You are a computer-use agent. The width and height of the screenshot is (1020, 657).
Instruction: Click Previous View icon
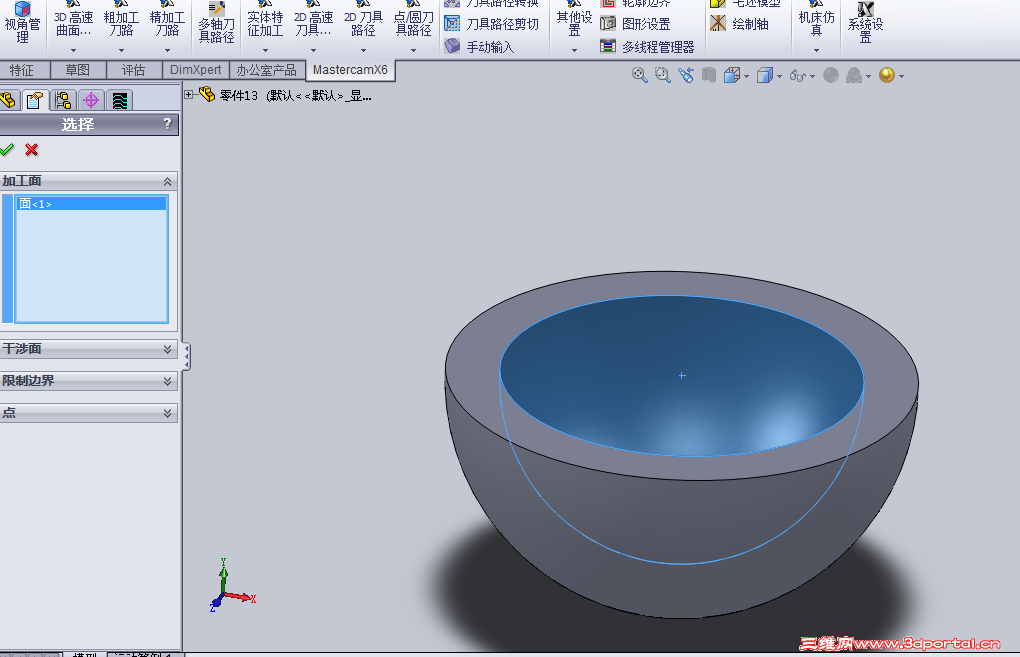pos(686,75)
